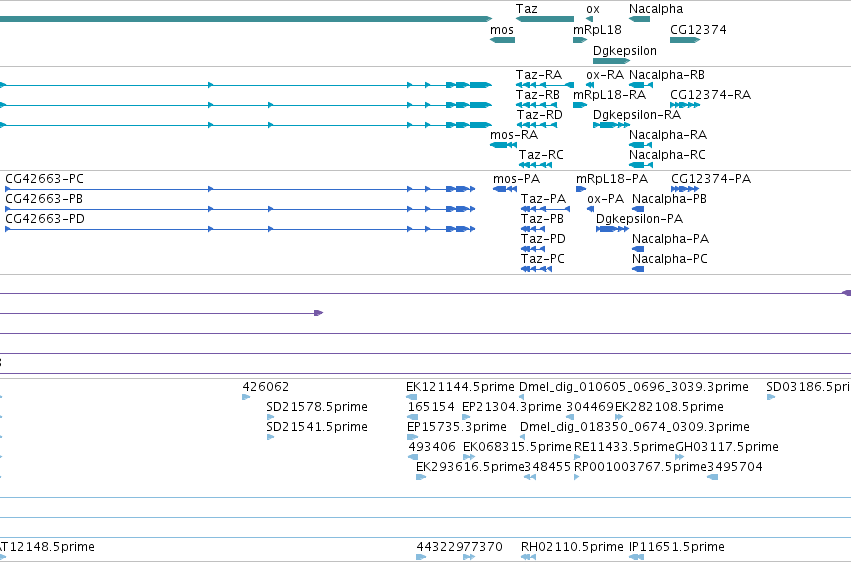
Task: Select the ox-PA protein feature
Action: (x=590, y=209)
